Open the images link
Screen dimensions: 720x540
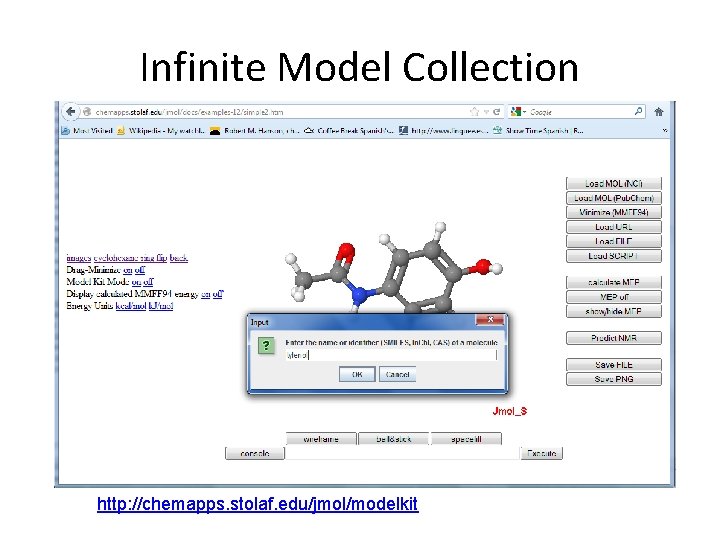click(x=79, y=258)
